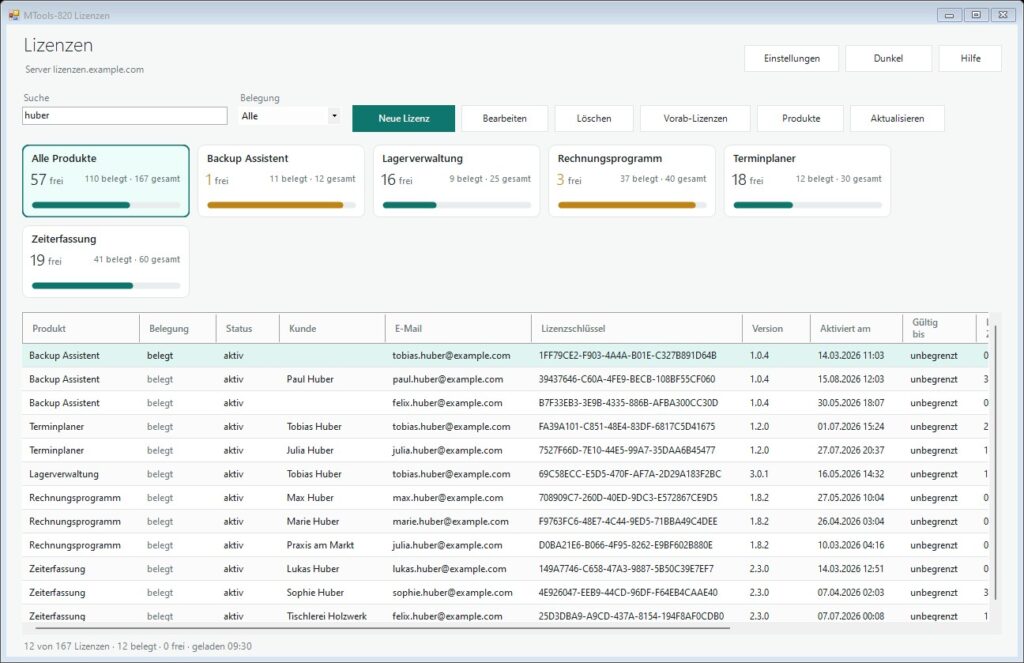Click the Löschen button
Screen dimensions: 1024x663
pyautogui.click(x=594, y=118)
